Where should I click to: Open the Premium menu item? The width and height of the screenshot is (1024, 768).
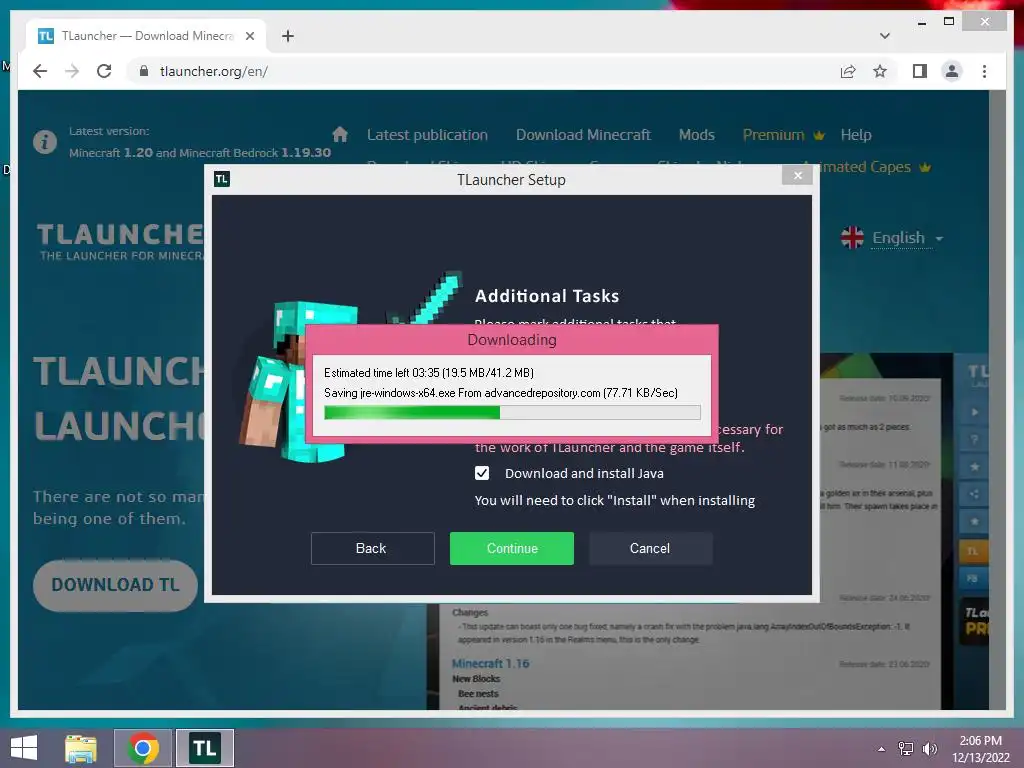[783, 135]
